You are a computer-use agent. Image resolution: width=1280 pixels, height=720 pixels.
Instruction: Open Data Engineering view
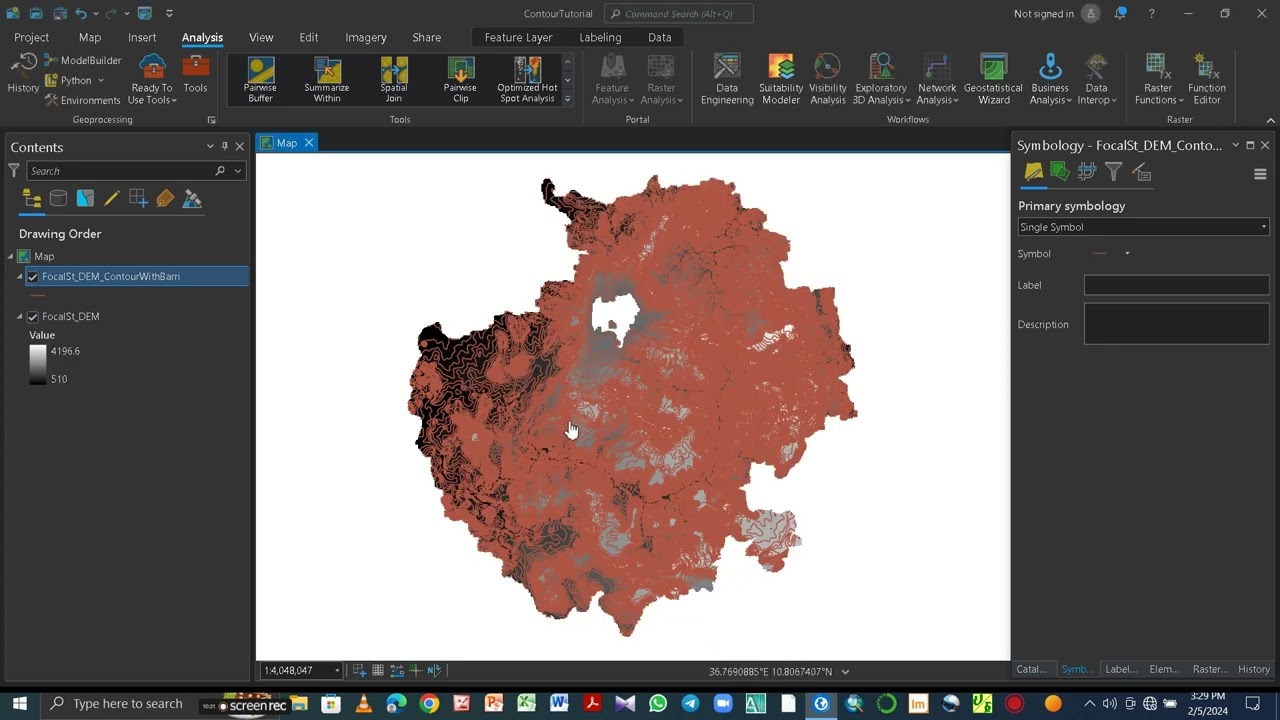(x=727, y=80)
